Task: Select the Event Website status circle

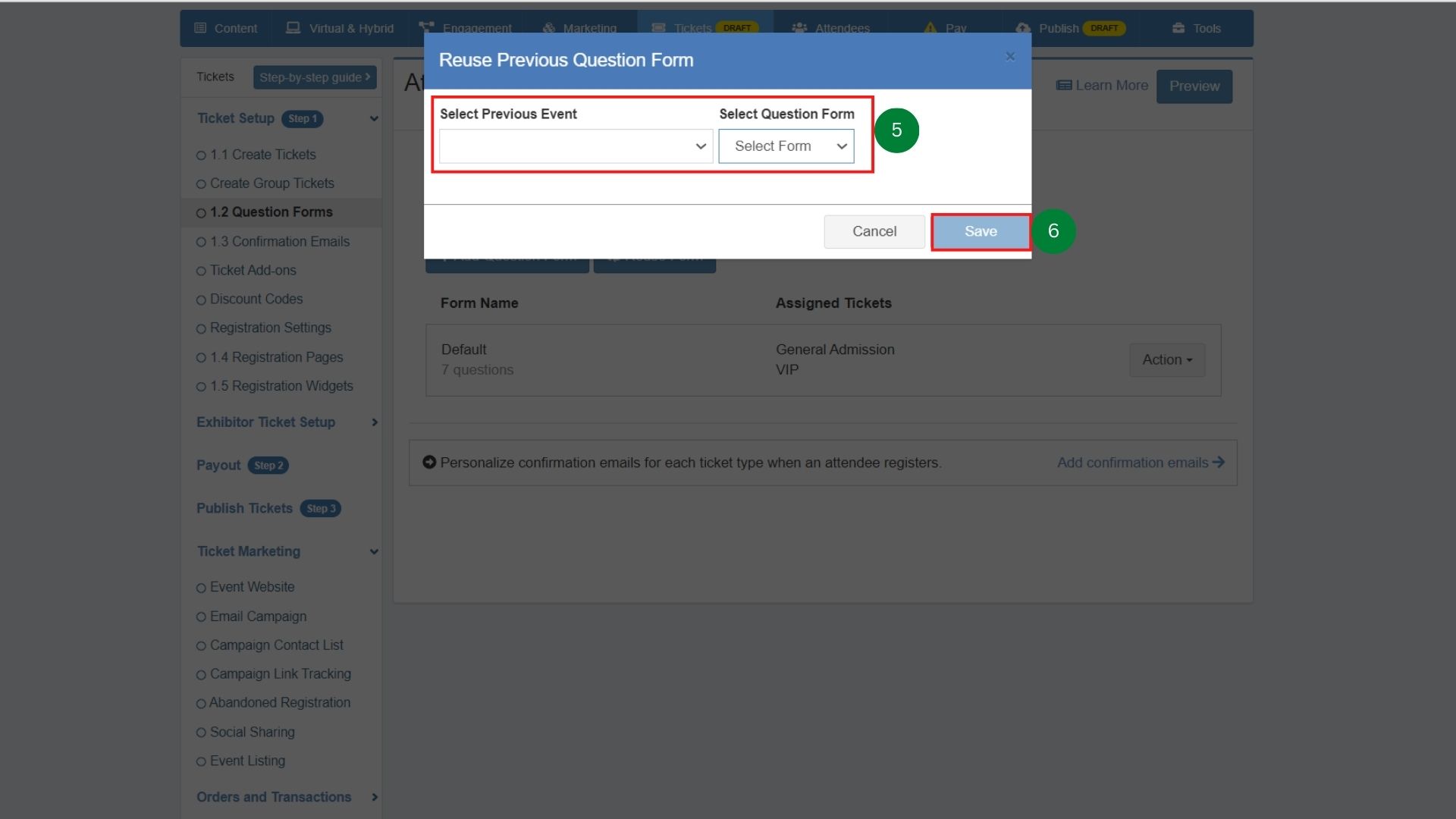Action: tap(201, 587)
